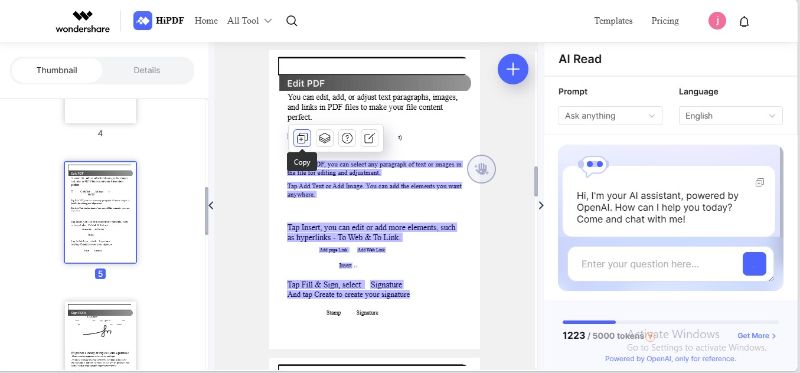Click the thumbnail panel scrollbar
The image size is (800, 373).
click(206, 211)
